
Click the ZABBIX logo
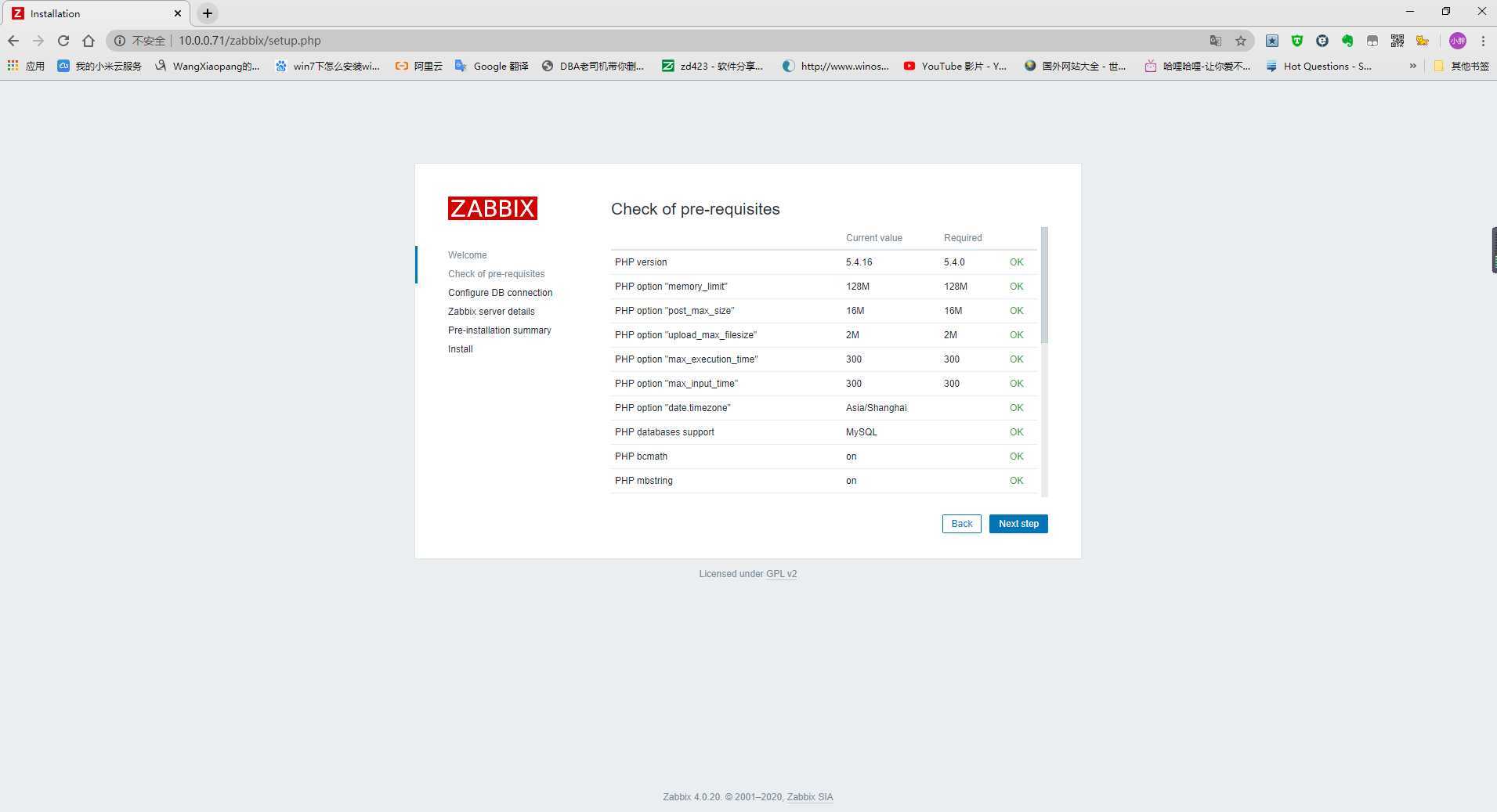pos(492,208)
